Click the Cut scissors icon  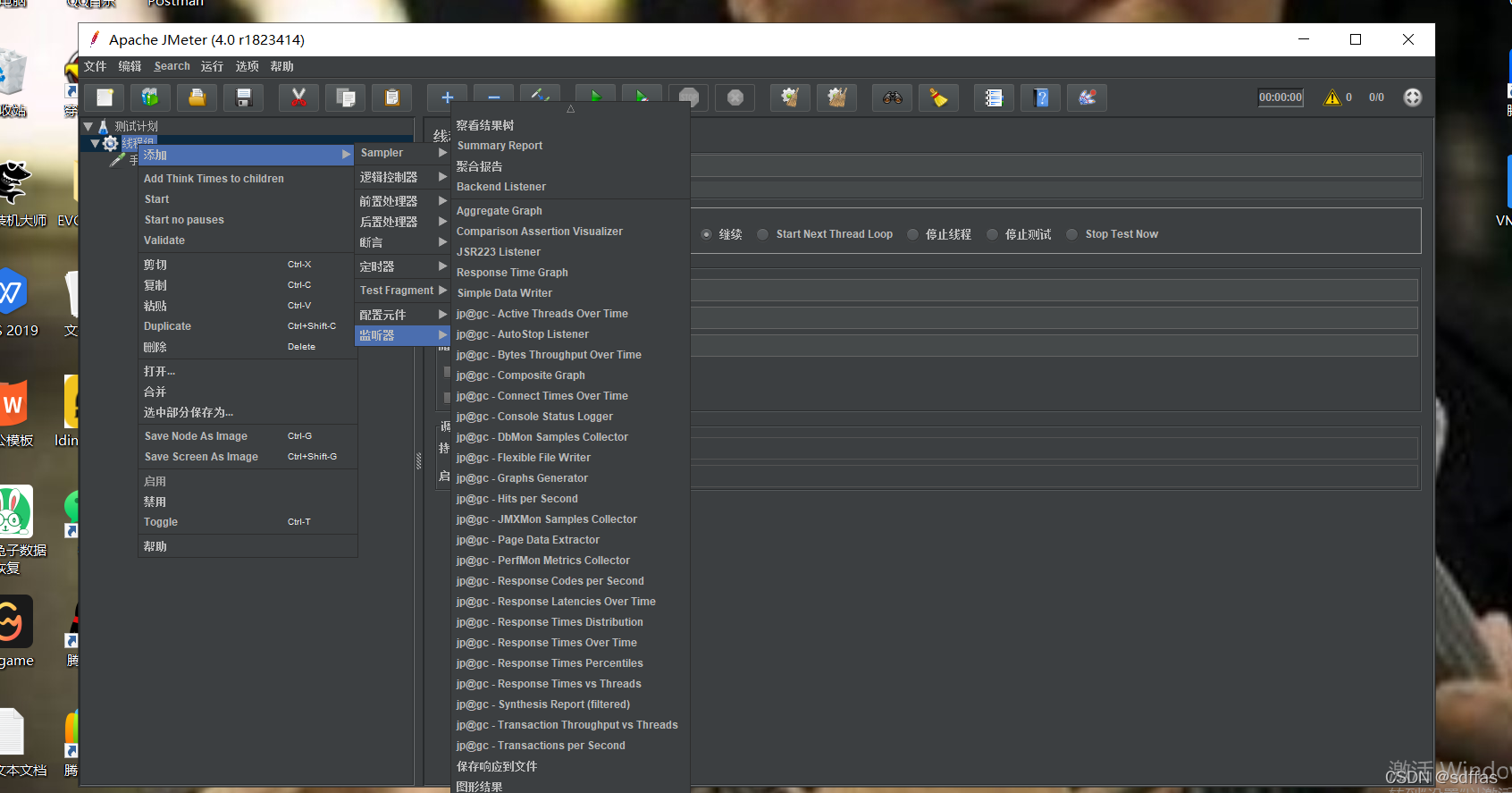click(x=298, y=97)
